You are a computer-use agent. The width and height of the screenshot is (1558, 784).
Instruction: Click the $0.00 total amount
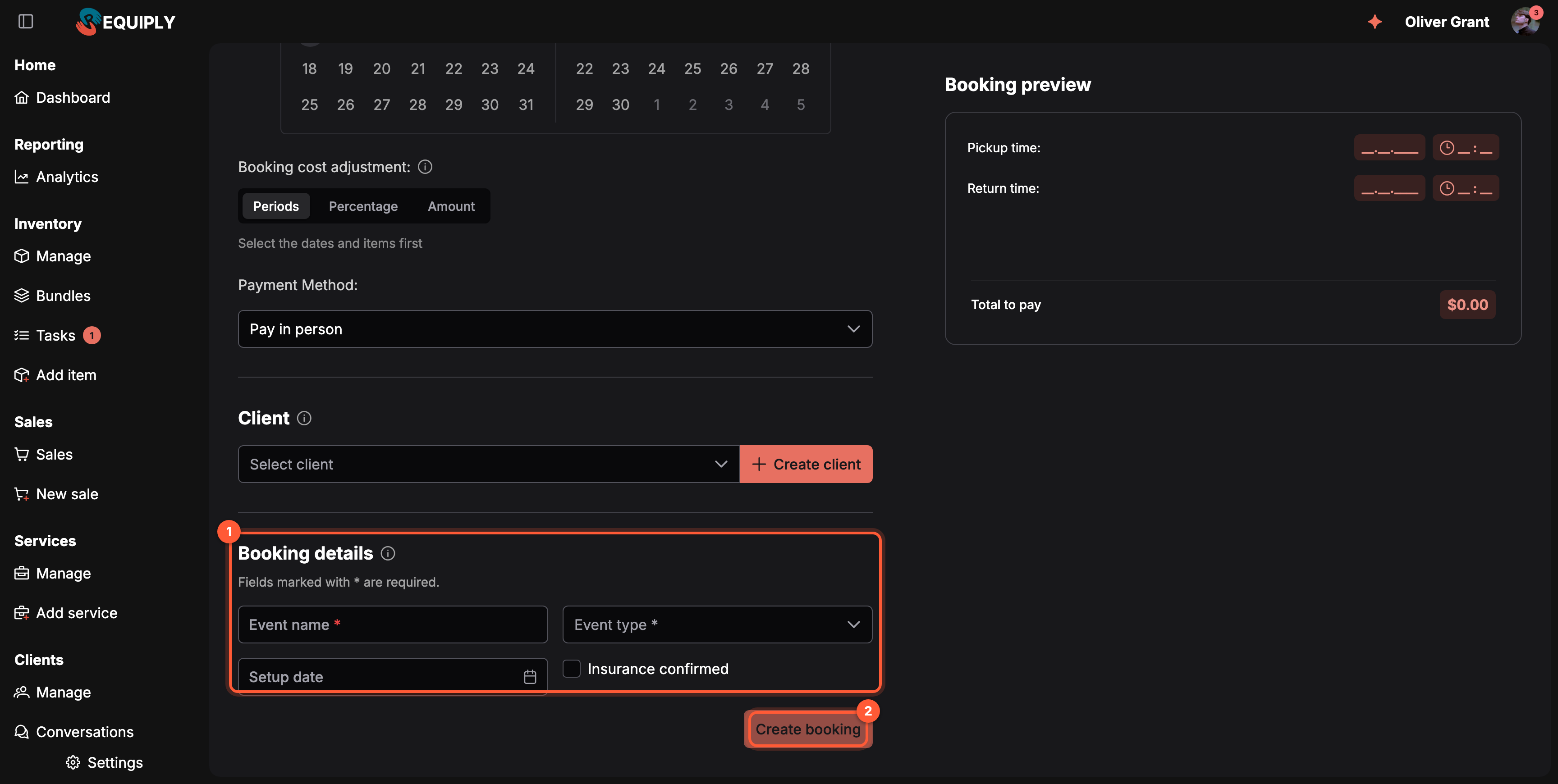coord(1467,304)
